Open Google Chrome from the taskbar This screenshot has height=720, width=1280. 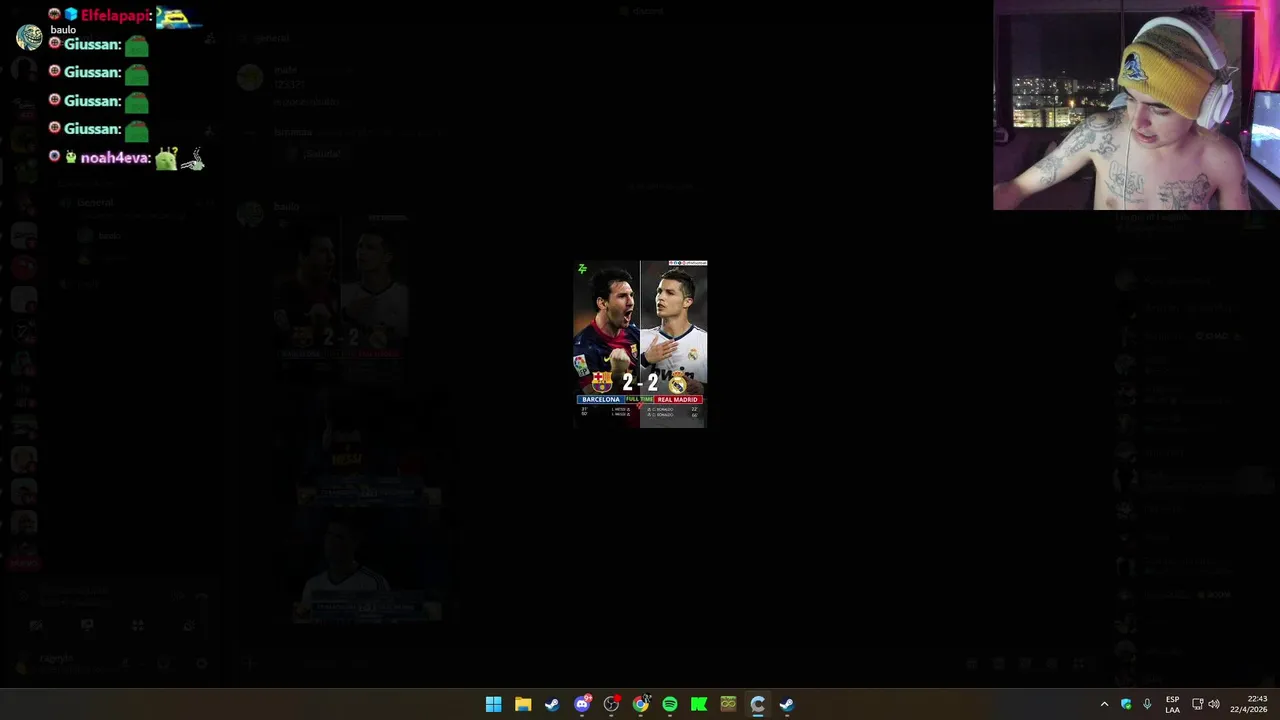640,704
